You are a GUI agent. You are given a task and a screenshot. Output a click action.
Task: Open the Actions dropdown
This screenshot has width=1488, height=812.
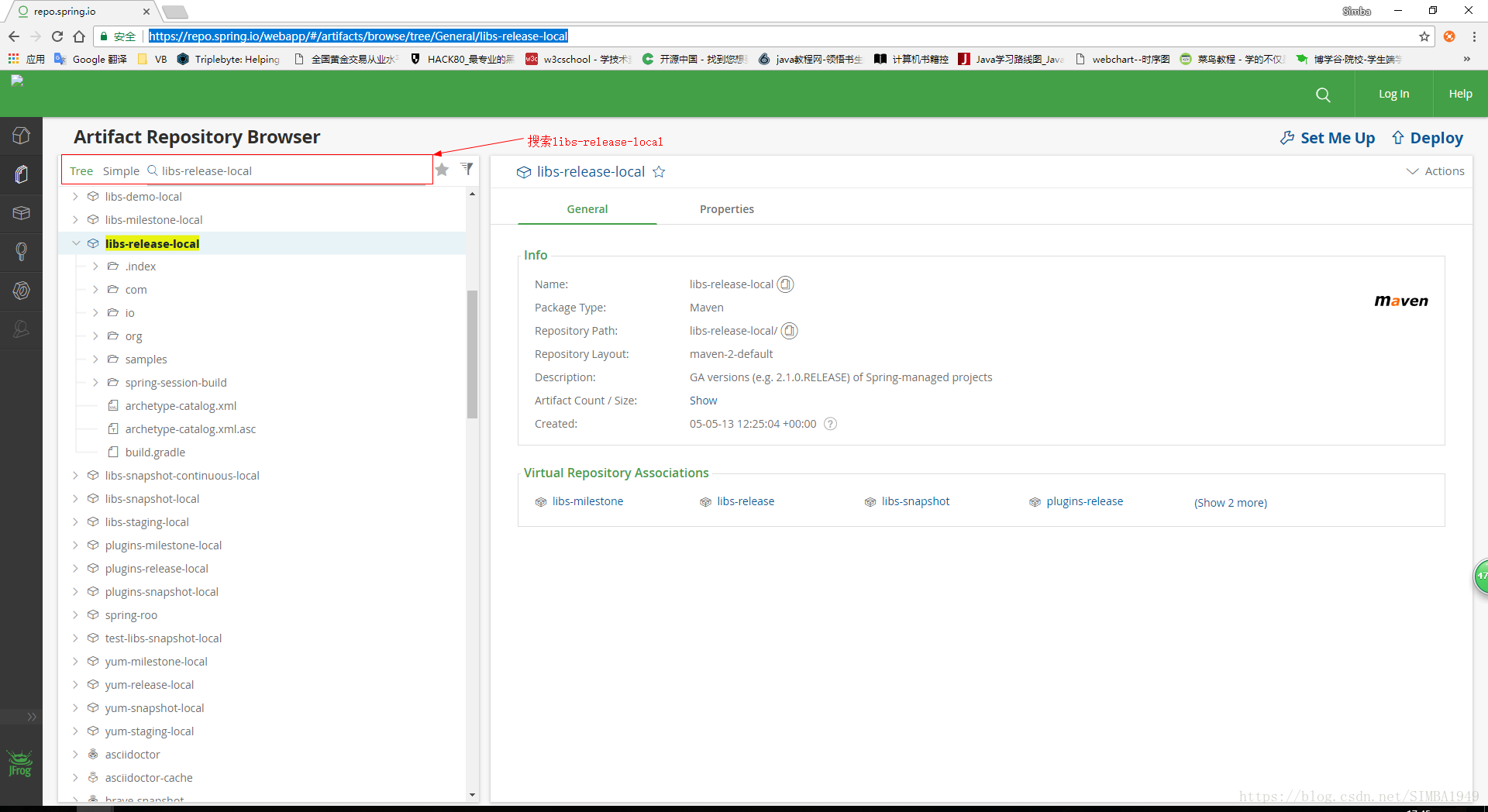click(x=1435, y=171)
